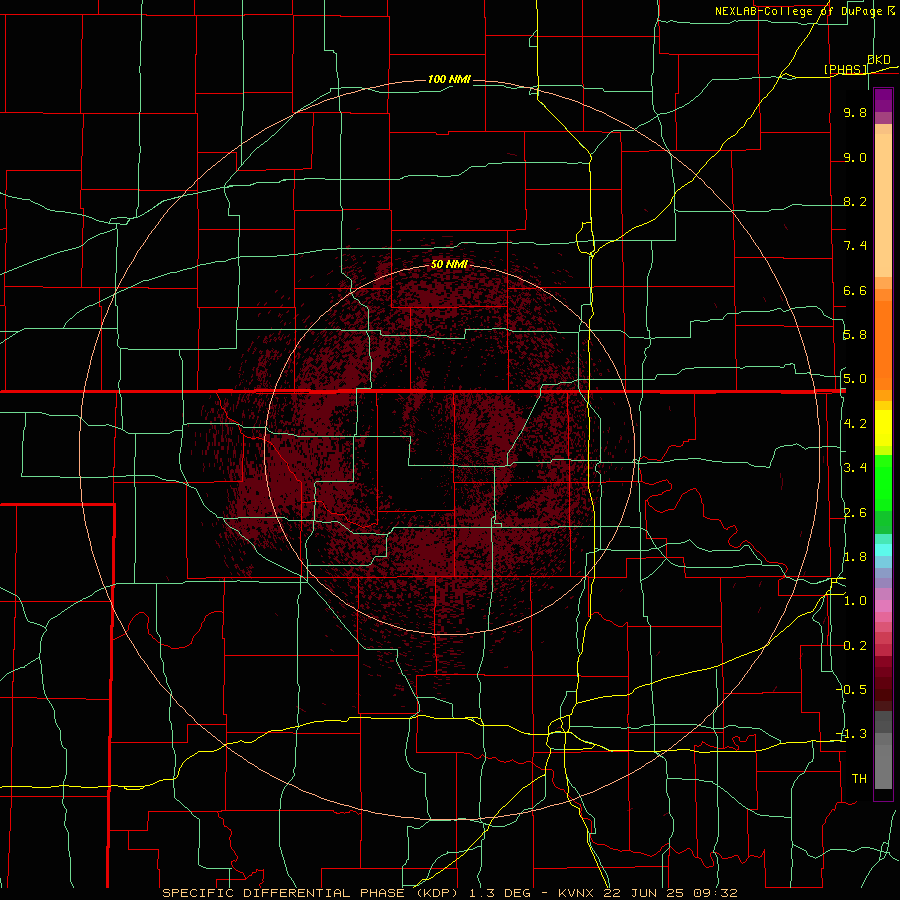Viewport: 900px width, 900px height.
Task: Pick the orange segment of the color bar
Action: [x=883, y=345]
